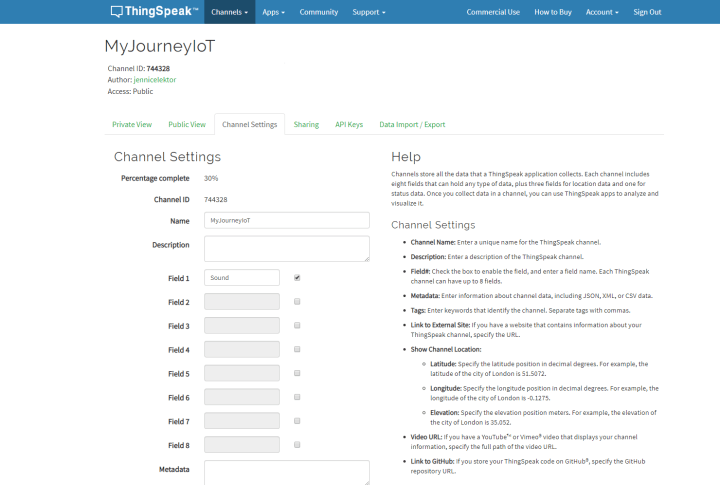Select the Channel Settings tab
The width and height of the screenshot is (720, 485).
250,124
